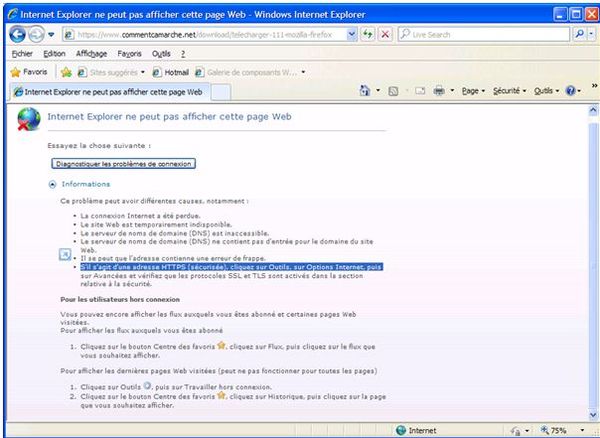Minimize the Internet Explorer window
The width and height of the screenshot is (600, 438).
(x=560, y=15)
